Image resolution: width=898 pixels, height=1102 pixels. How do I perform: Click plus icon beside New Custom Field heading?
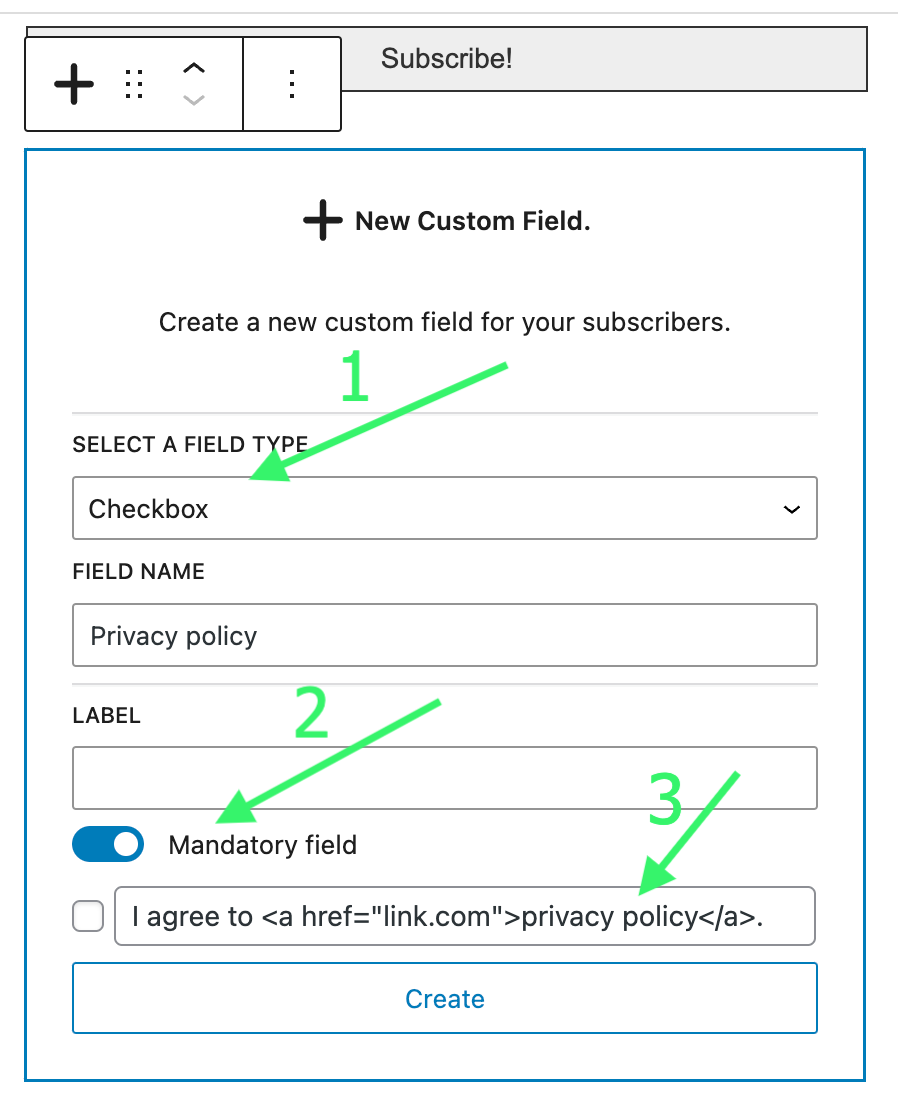[x=323, y=221]
